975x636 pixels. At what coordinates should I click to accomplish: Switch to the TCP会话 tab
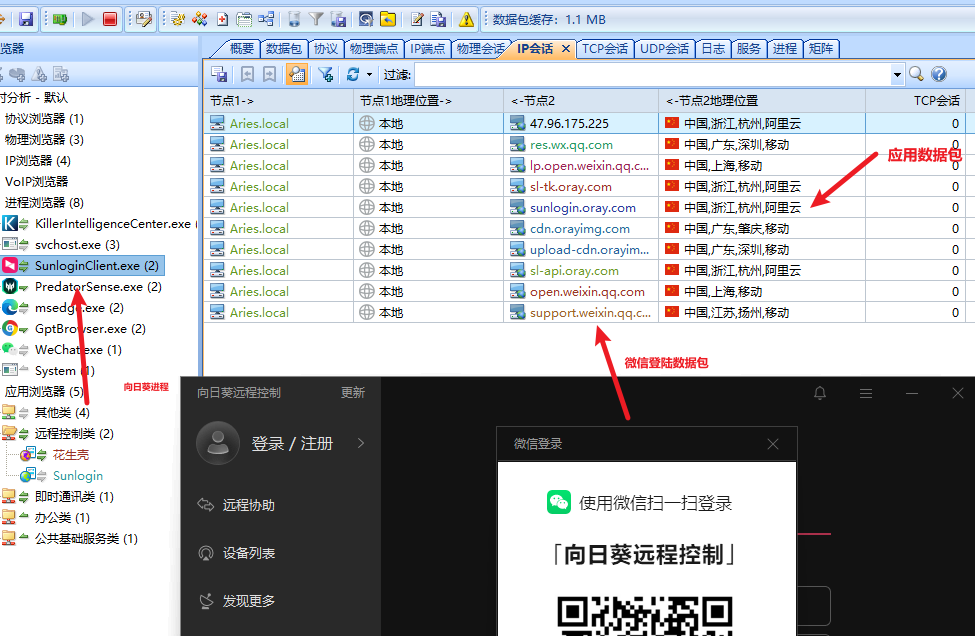tap(604, 48)
